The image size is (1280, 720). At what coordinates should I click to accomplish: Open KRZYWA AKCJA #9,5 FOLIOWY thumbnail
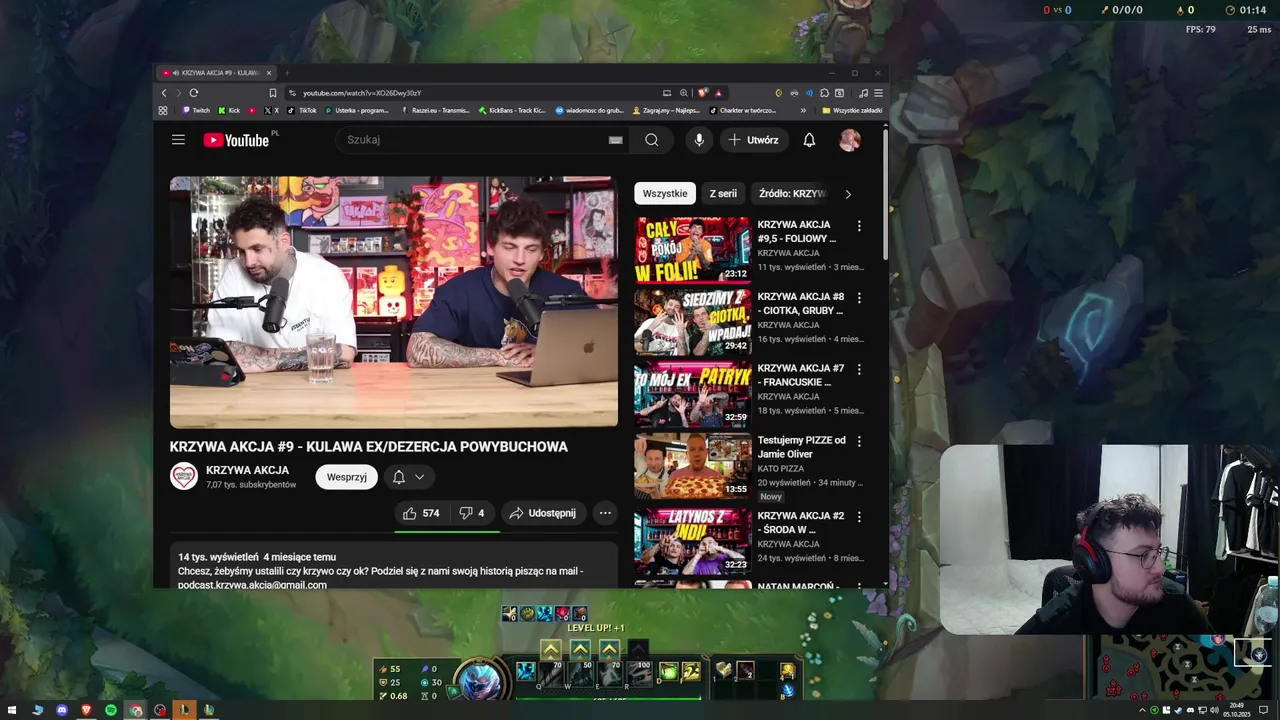pyautogui.click(x=692, y=250)
